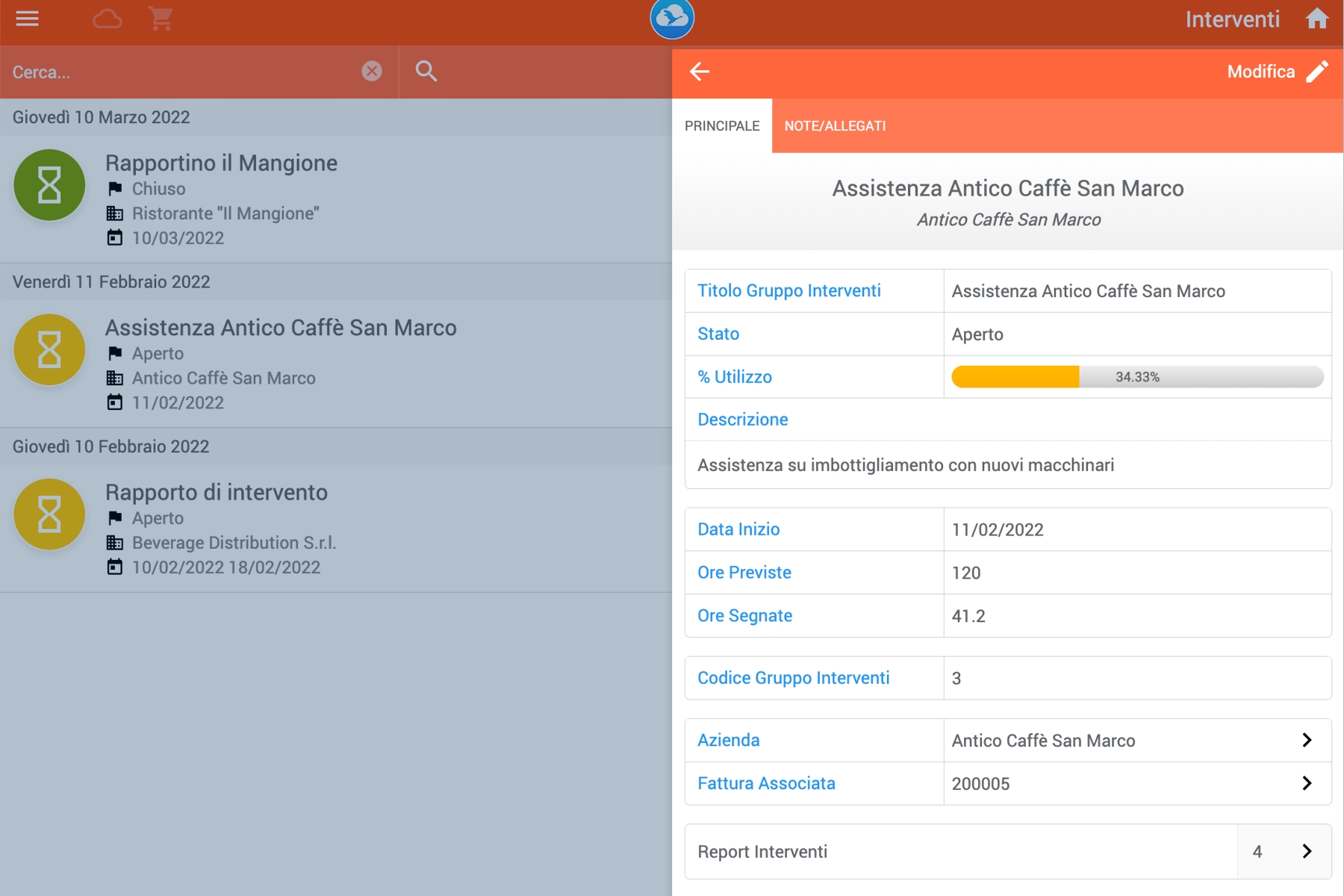Click the Giovedì 10 Marzo 2022 date header
Image resolution: width=1344 pixels, height=896 pixels.
102,117
